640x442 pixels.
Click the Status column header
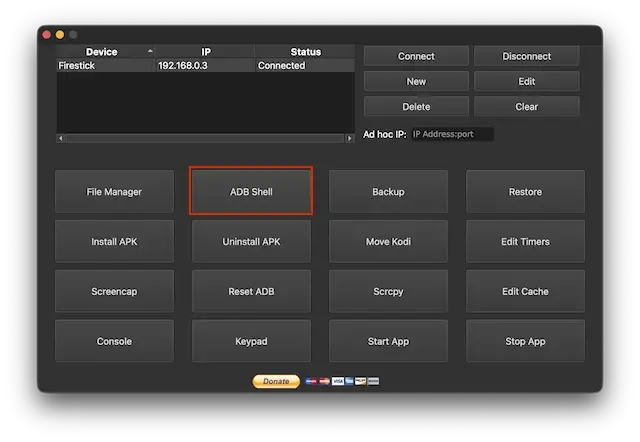point(305,52)
